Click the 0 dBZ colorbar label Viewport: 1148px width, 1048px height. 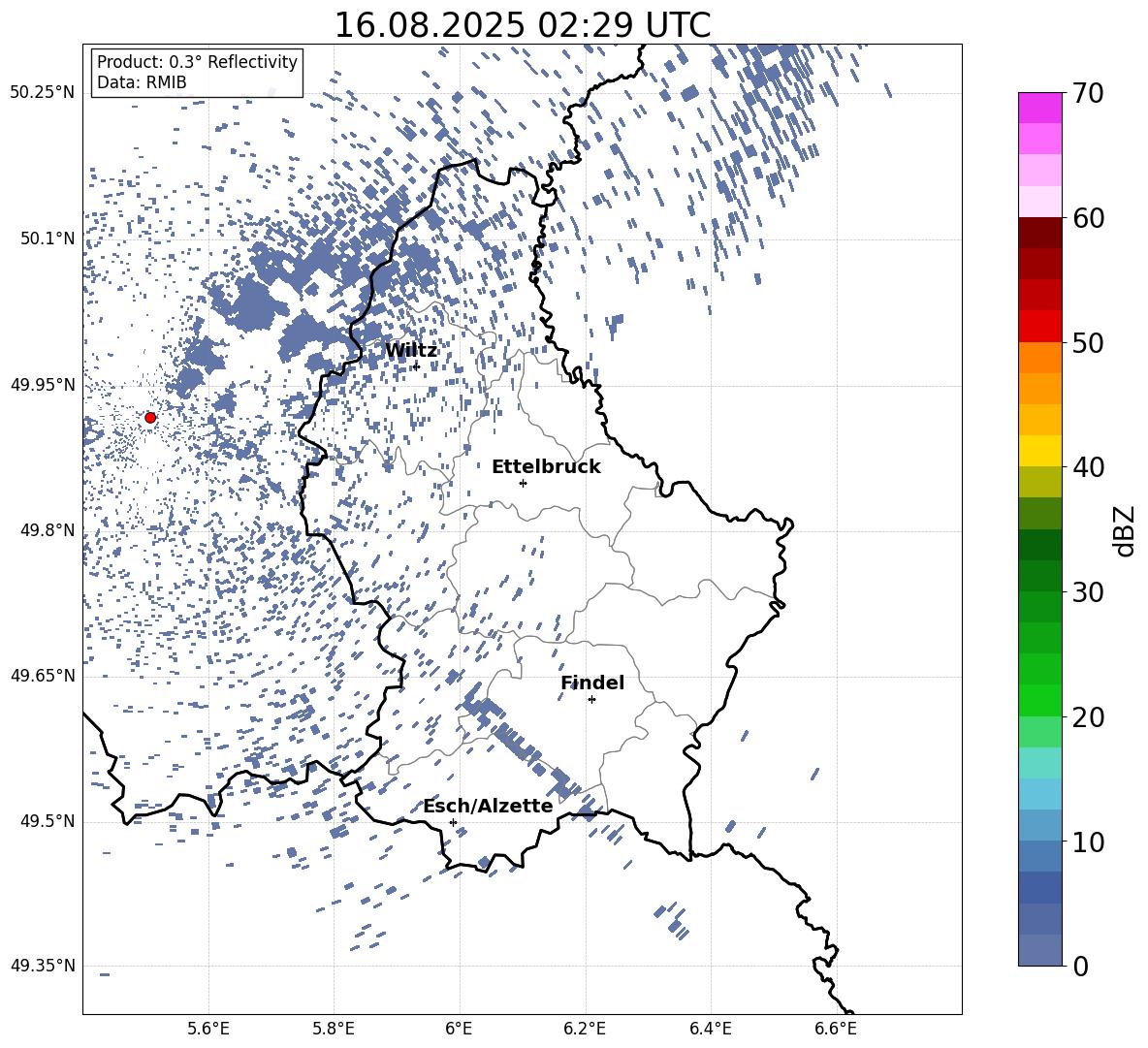point(1081,967)
